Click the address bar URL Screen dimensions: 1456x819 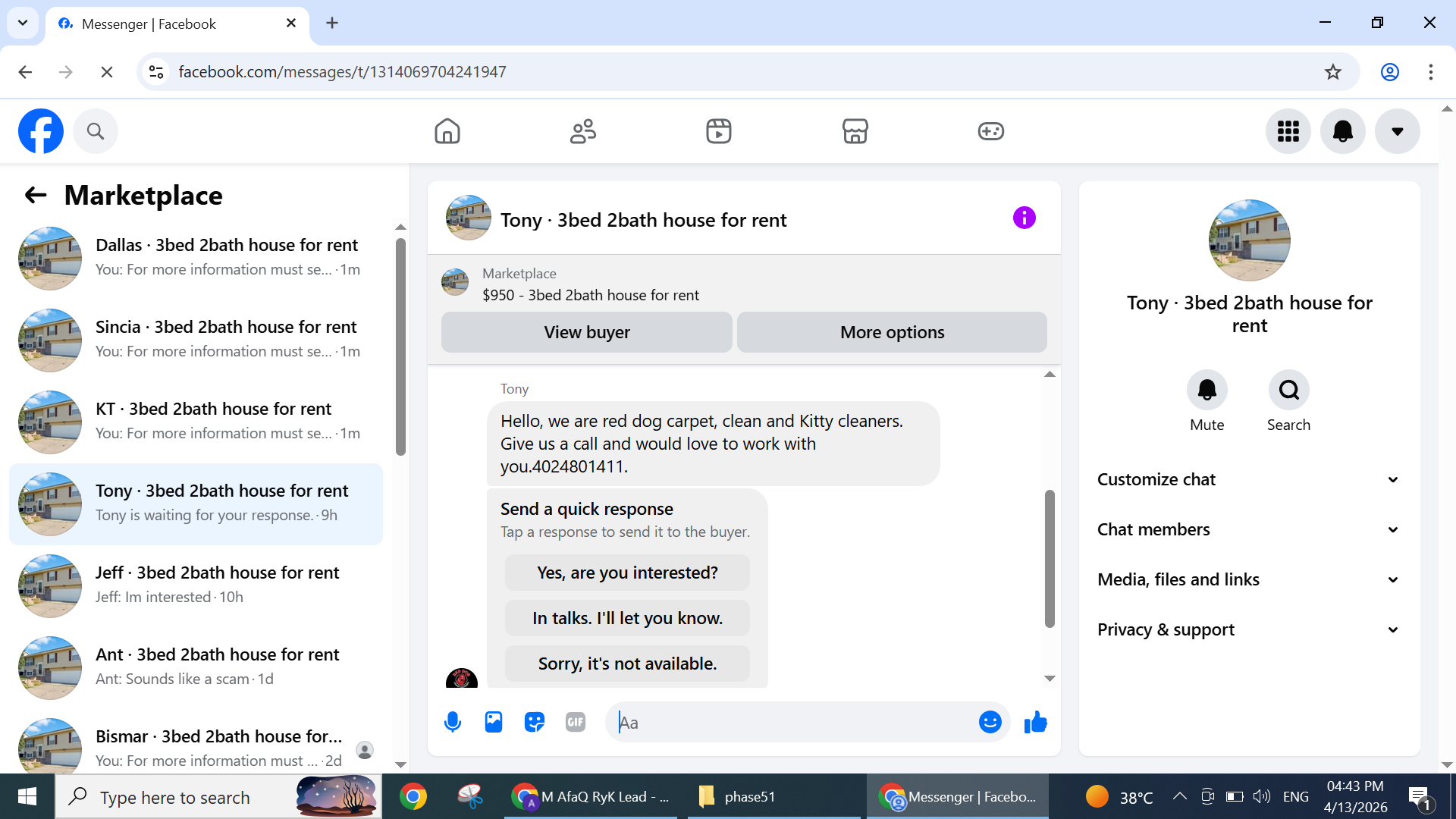click(342, 72)
